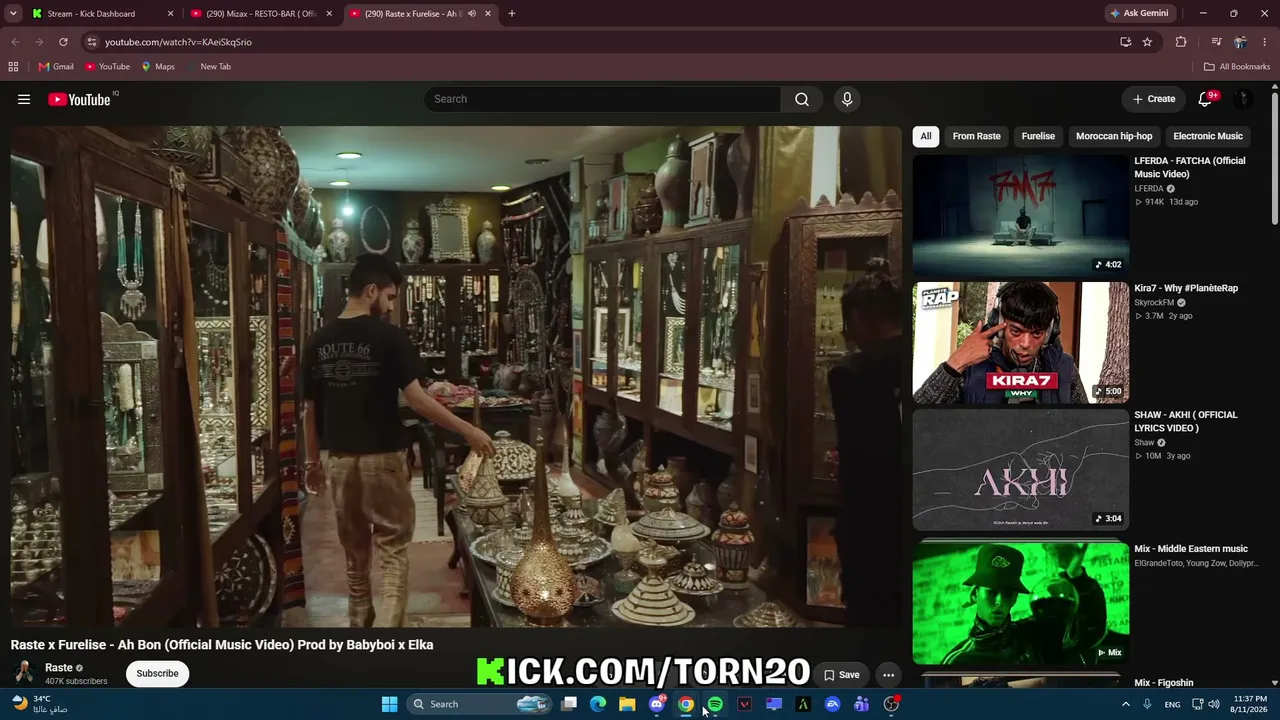Subscribe to the Raste channel
The width and height of the screenshot is (1280, 720).
click(x=157, y=673)
